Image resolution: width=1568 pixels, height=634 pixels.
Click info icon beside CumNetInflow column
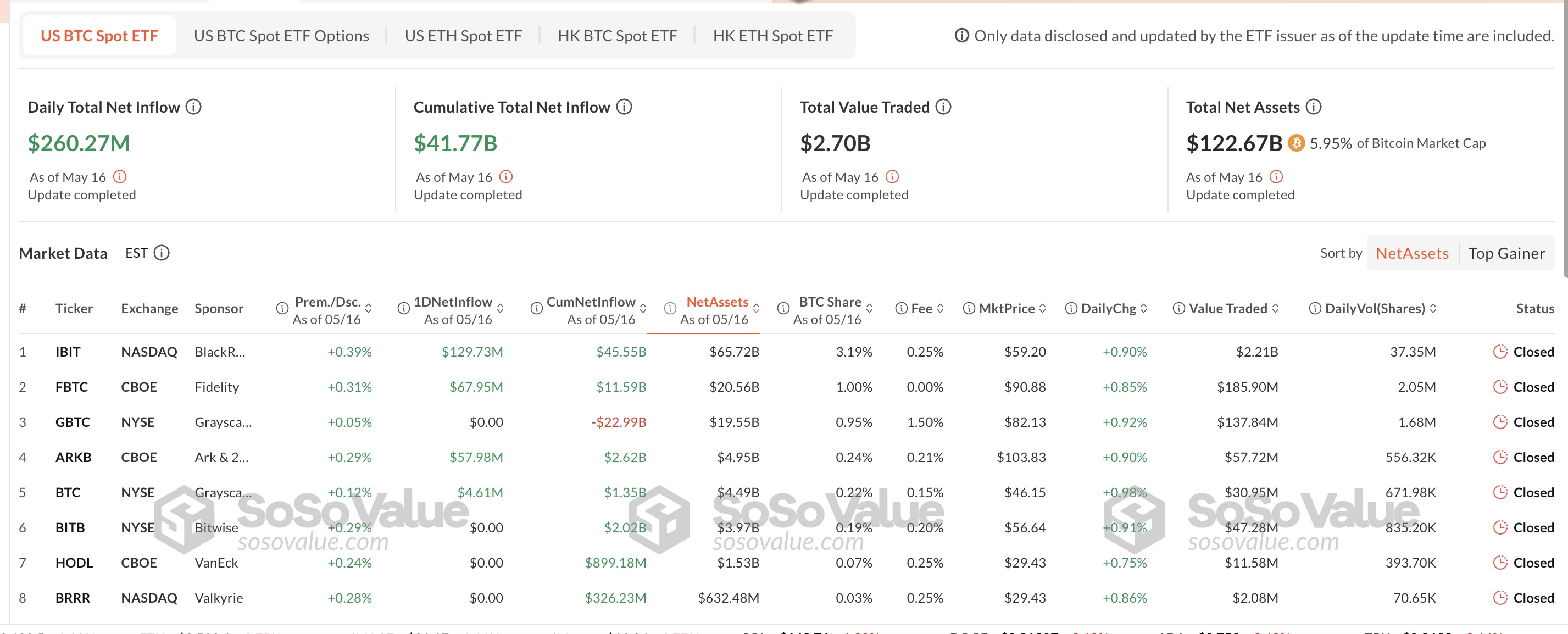click(536, 308)
